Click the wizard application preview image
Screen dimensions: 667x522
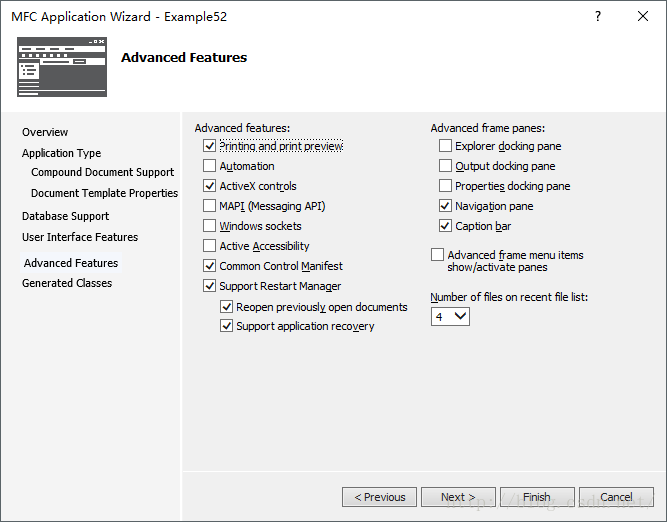tap(62, 67)
